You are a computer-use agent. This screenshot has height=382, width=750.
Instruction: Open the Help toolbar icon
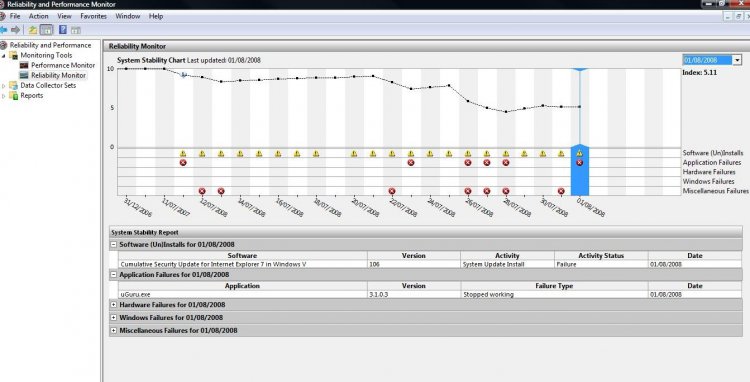[63, 30]
